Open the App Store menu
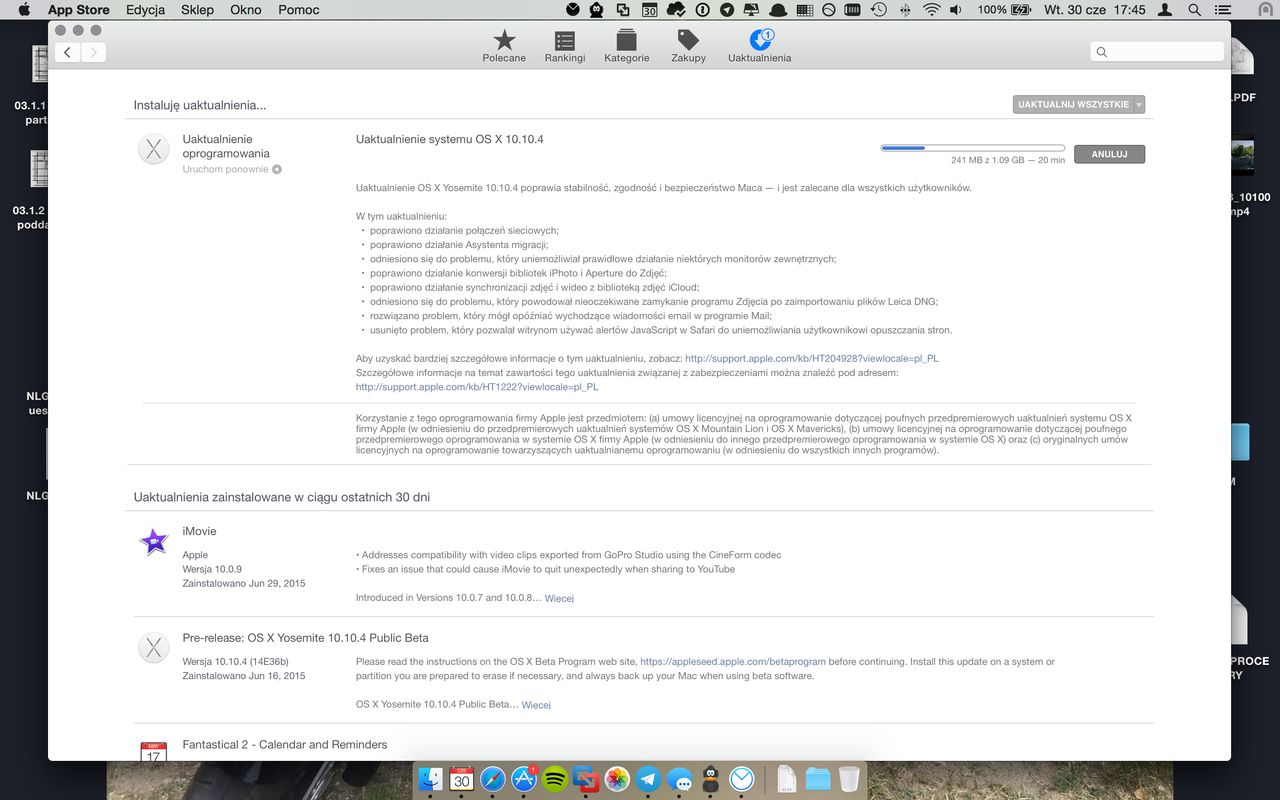Image resolution: width=1280 pixels, height=800 pixels. (x=79, y=10)
